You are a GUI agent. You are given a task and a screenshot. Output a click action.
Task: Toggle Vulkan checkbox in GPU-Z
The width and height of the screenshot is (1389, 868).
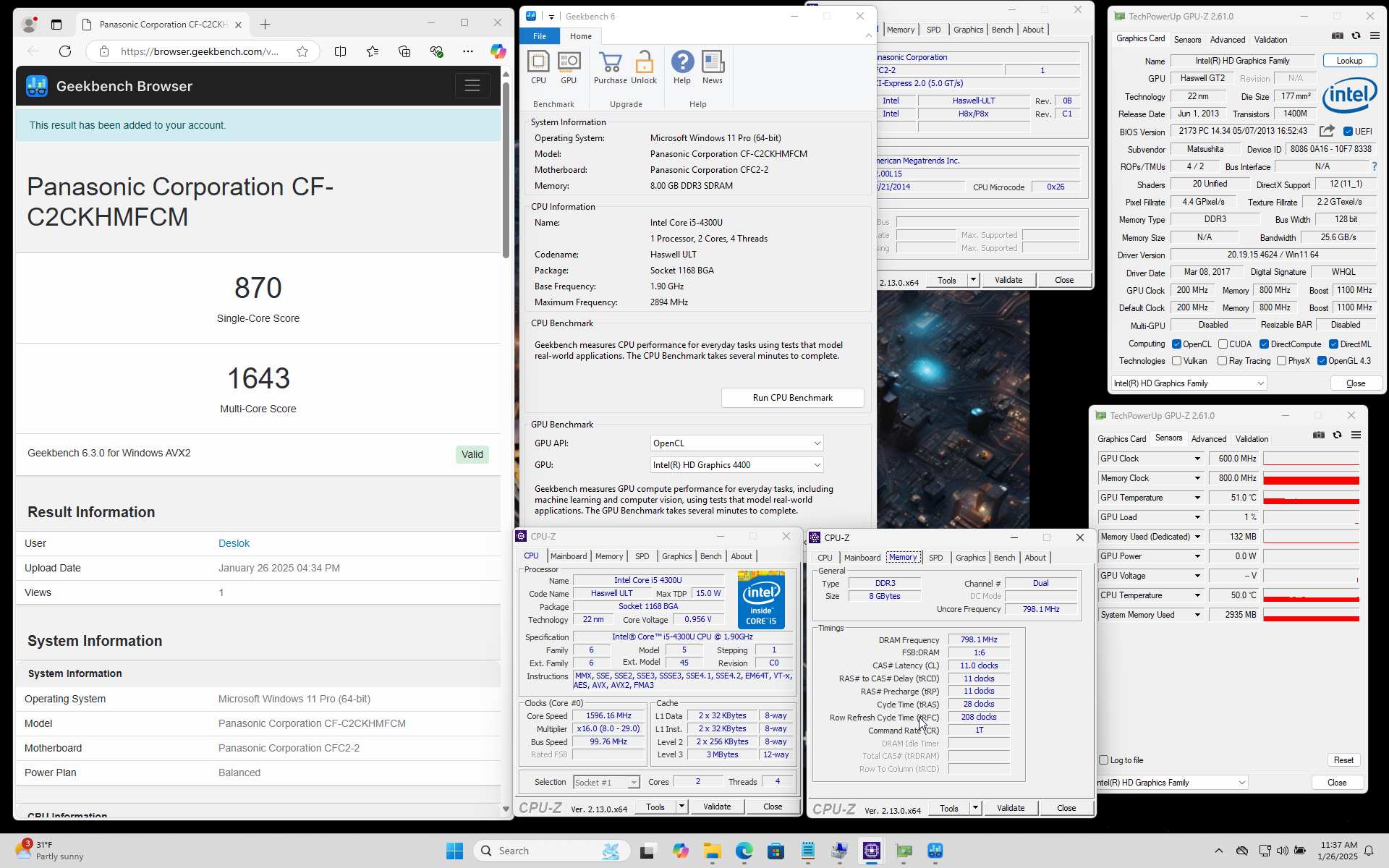pos(1176,361)
